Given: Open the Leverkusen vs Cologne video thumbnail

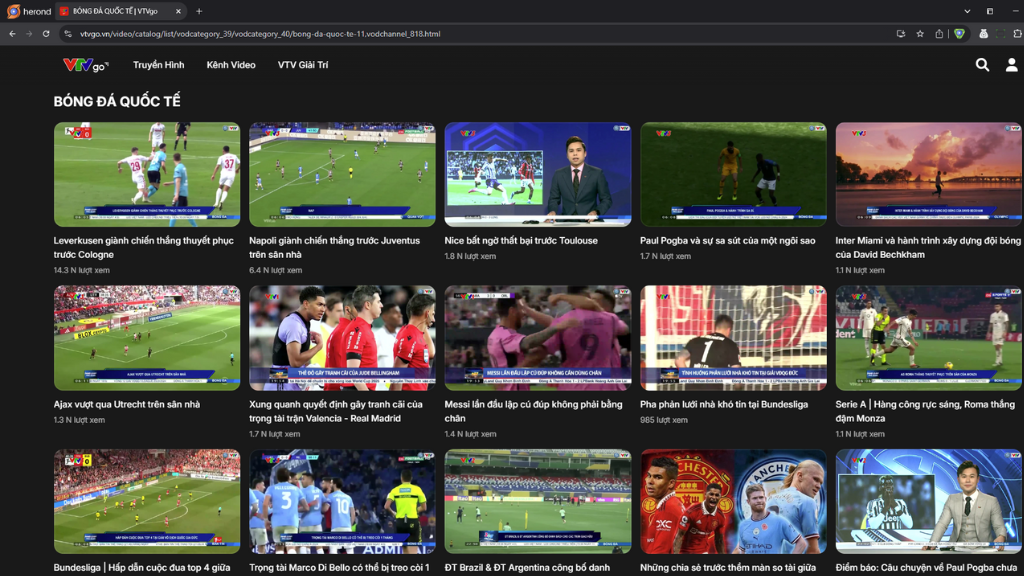Looking at the screenshot, I should pyautogui.click(x=147, y=174).
